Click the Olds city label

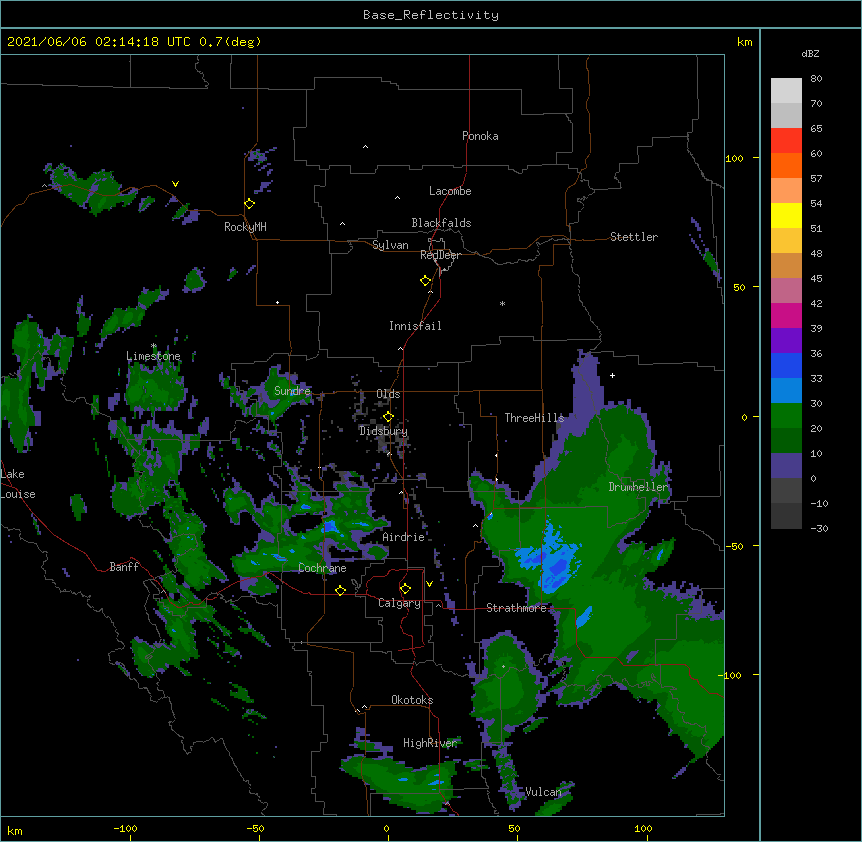coord(388,394)
